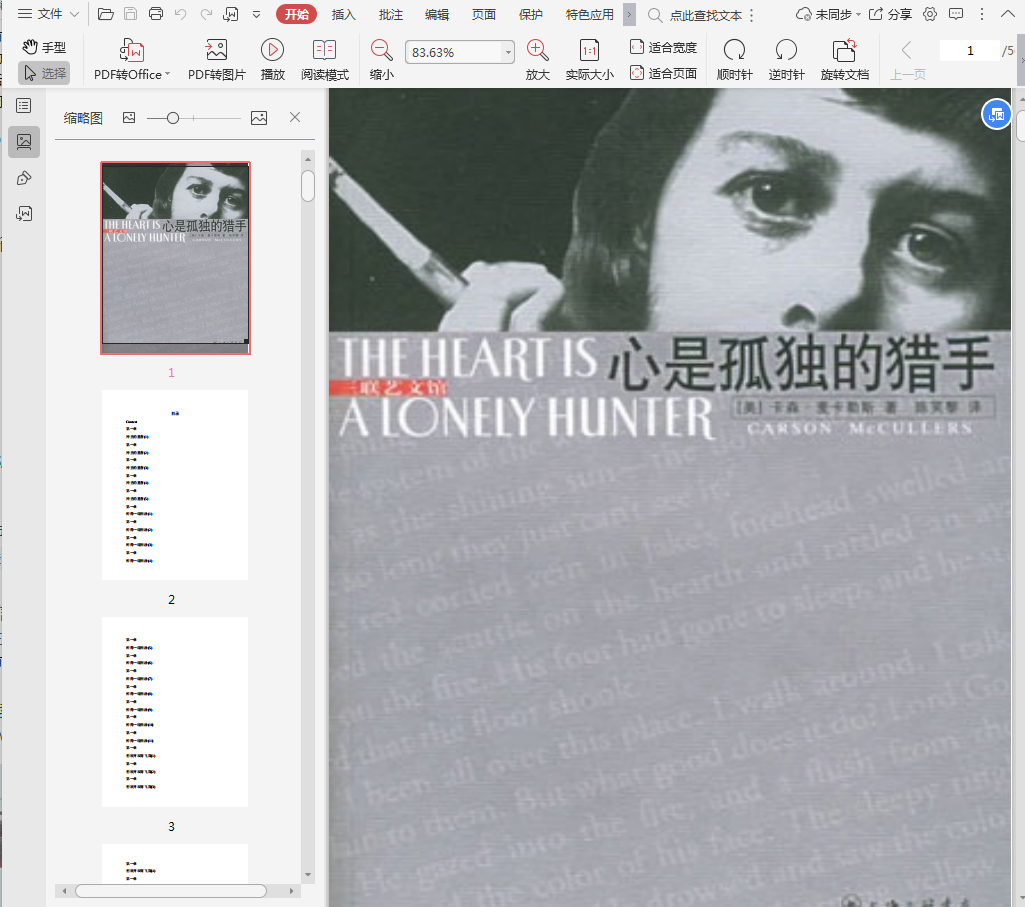Open the 83.63% zoom level dropdown
The image size is (1025, 907).
point(508,52)
